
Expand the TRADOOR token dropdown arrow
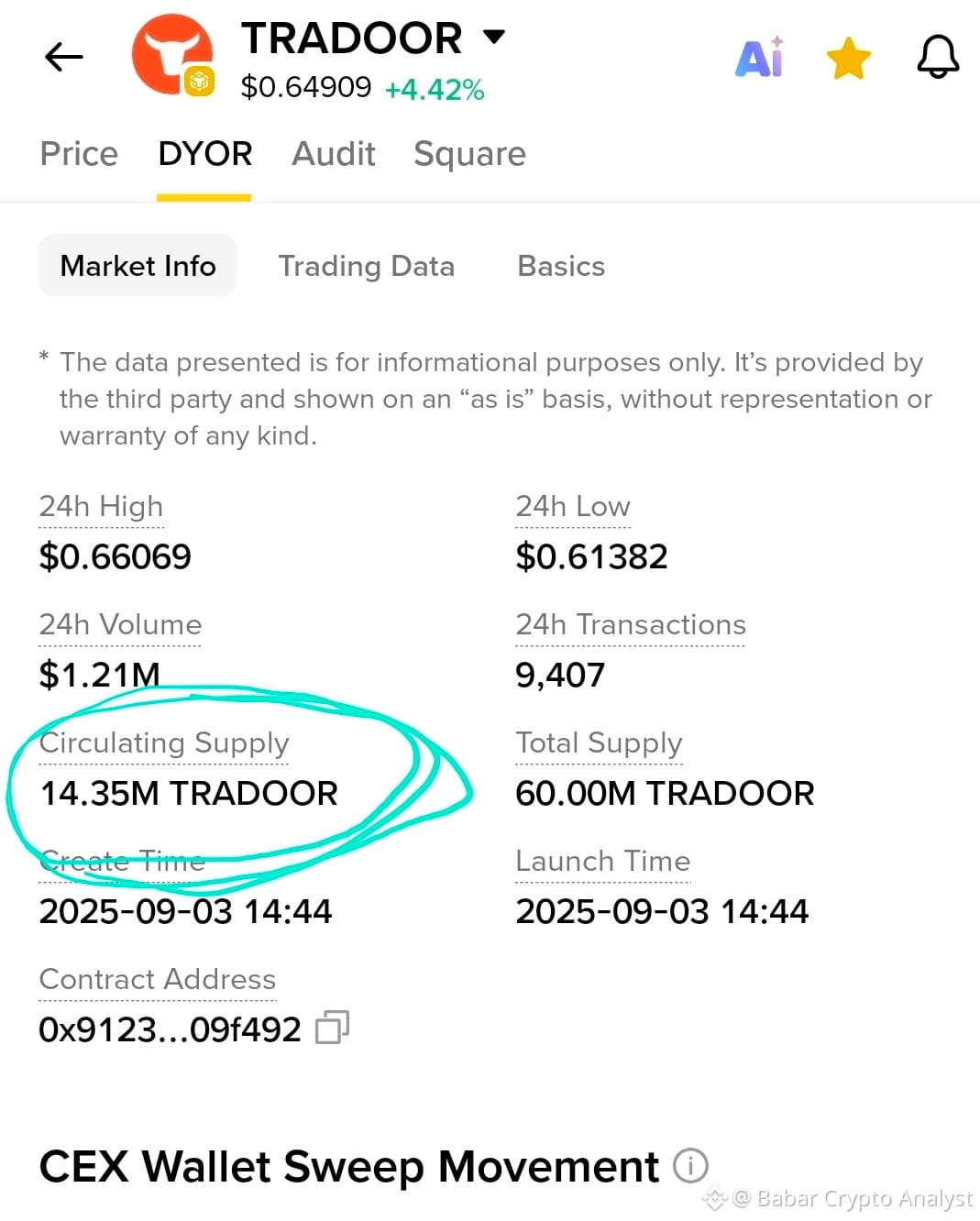pos(494,37)
